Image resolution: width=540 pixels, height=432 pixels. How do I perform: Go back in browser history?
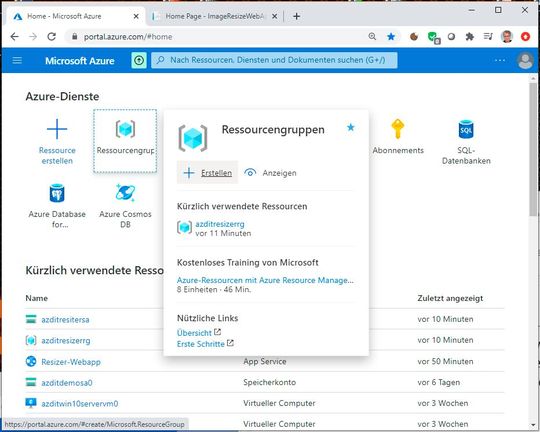click(14, 37)
